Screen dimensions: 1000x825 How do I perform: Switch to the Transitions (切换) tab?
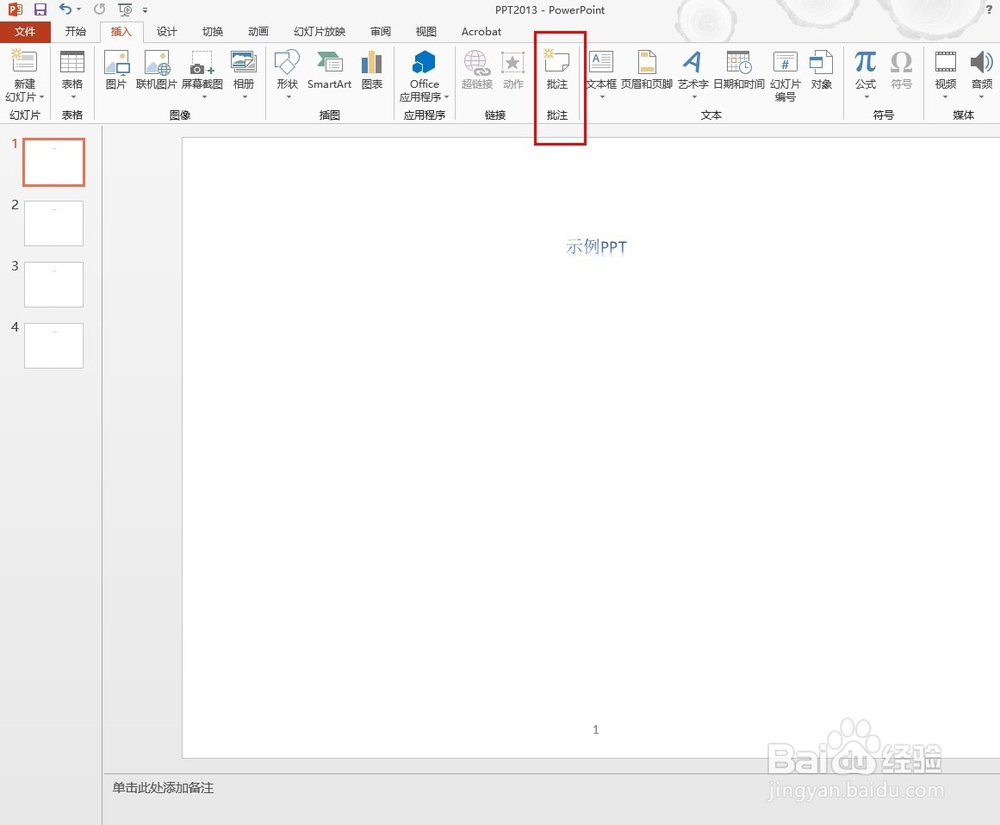[212, 31]
